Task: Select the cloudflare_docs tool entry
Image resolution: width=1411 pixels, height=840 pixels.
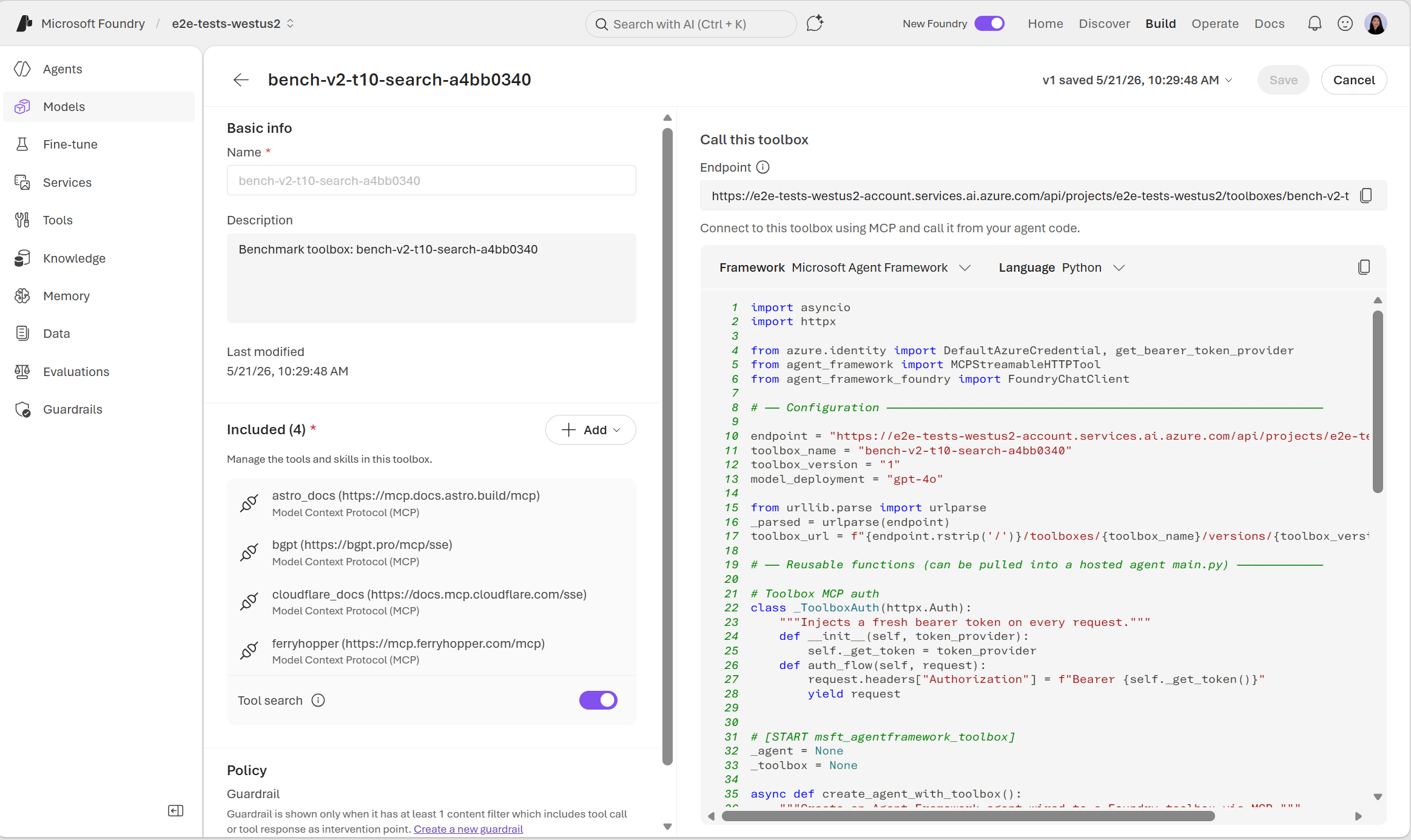Action: [x=431, y=602]
